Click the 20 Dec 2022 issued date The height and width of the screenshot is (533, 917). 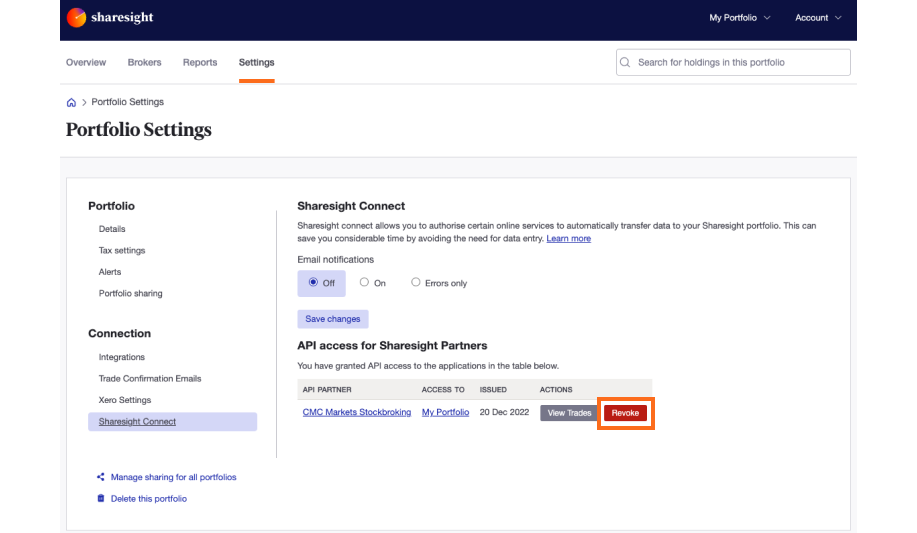coord(504,412)
